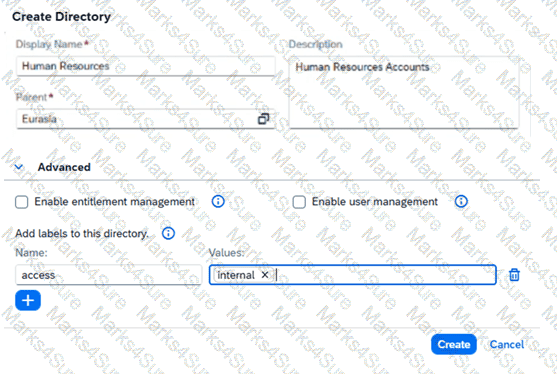Click the Advanced section heading
Viewport: 557px width, 374px height.
click(x=64, y=167)
